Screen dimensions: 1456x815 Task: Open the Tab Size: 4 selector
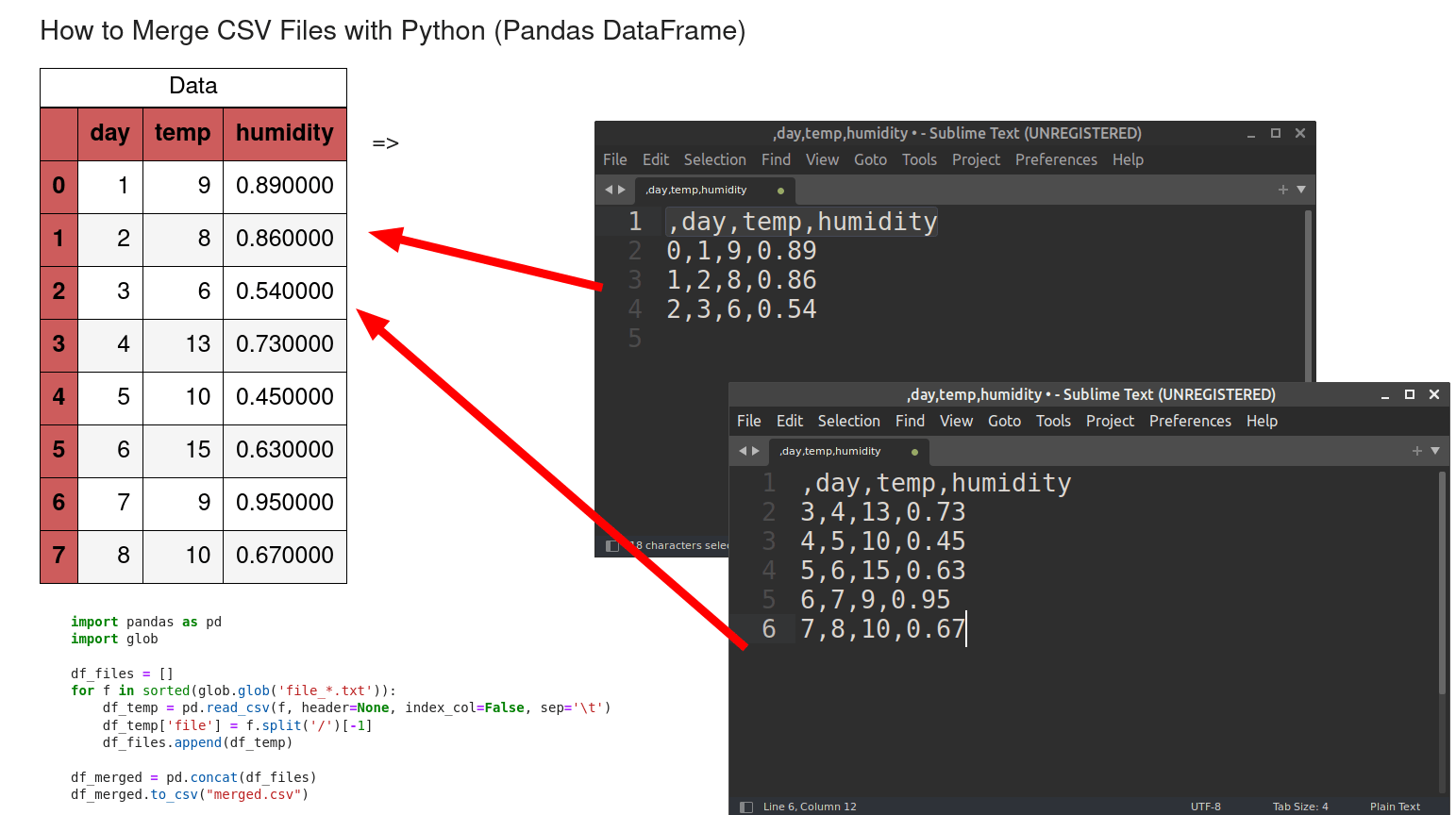click(1300, 807)
